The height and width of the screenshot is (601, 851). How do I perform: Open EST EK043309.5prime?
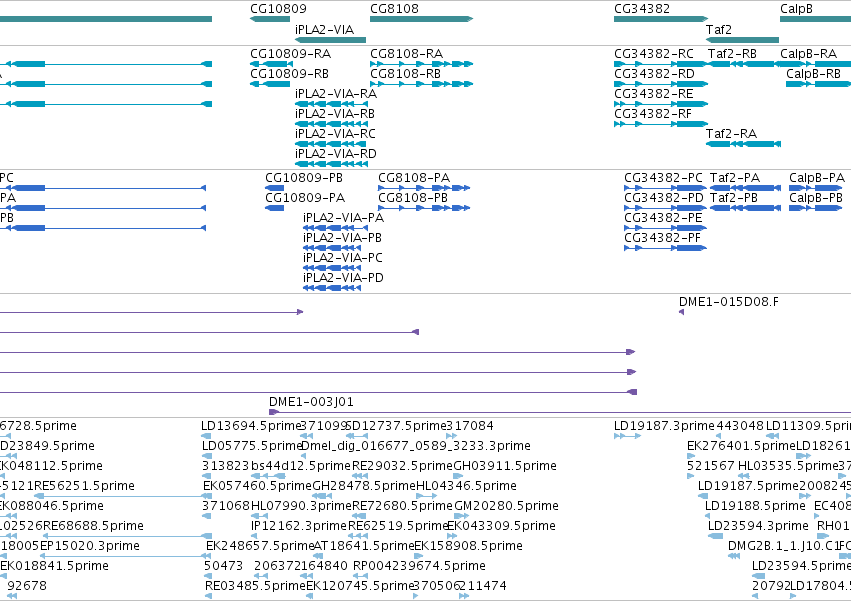click(501, 526)
